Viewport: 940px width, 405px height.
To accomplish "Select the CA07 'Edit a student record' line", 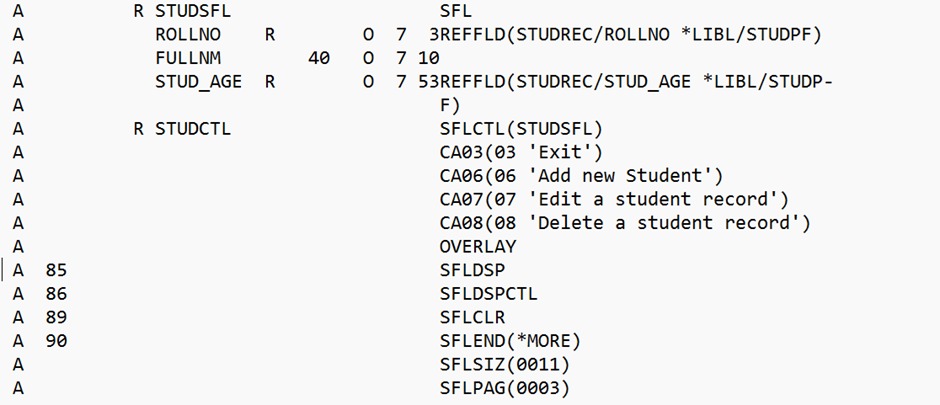I will 614,200.
